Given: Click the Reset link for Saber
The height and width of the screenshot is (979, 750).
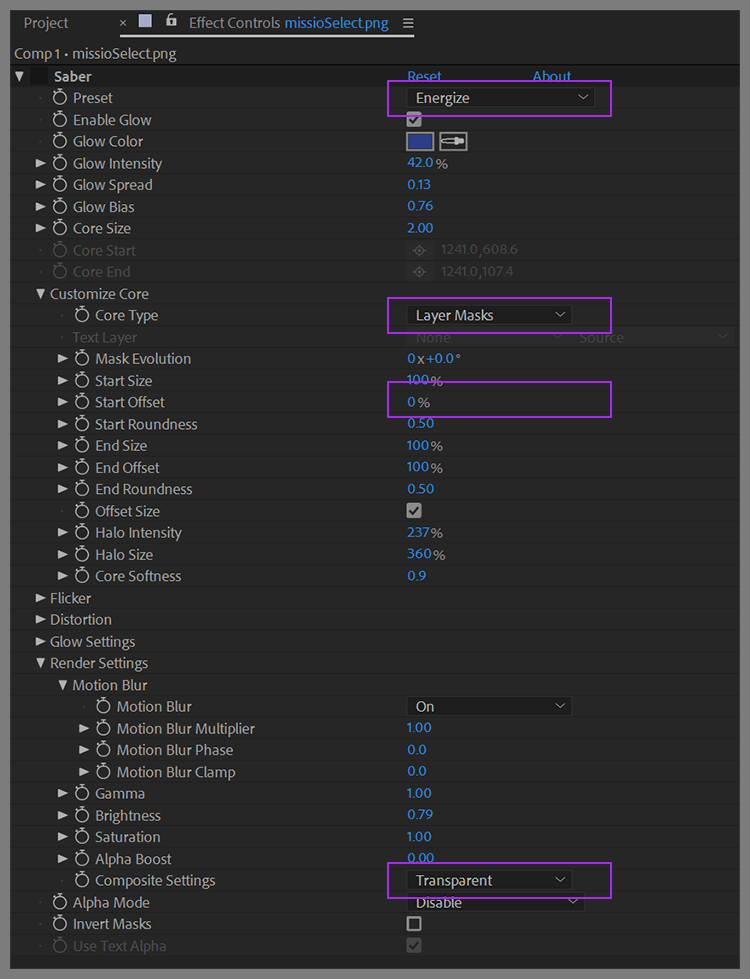Looking at the screenshot, I should point(424,76).
